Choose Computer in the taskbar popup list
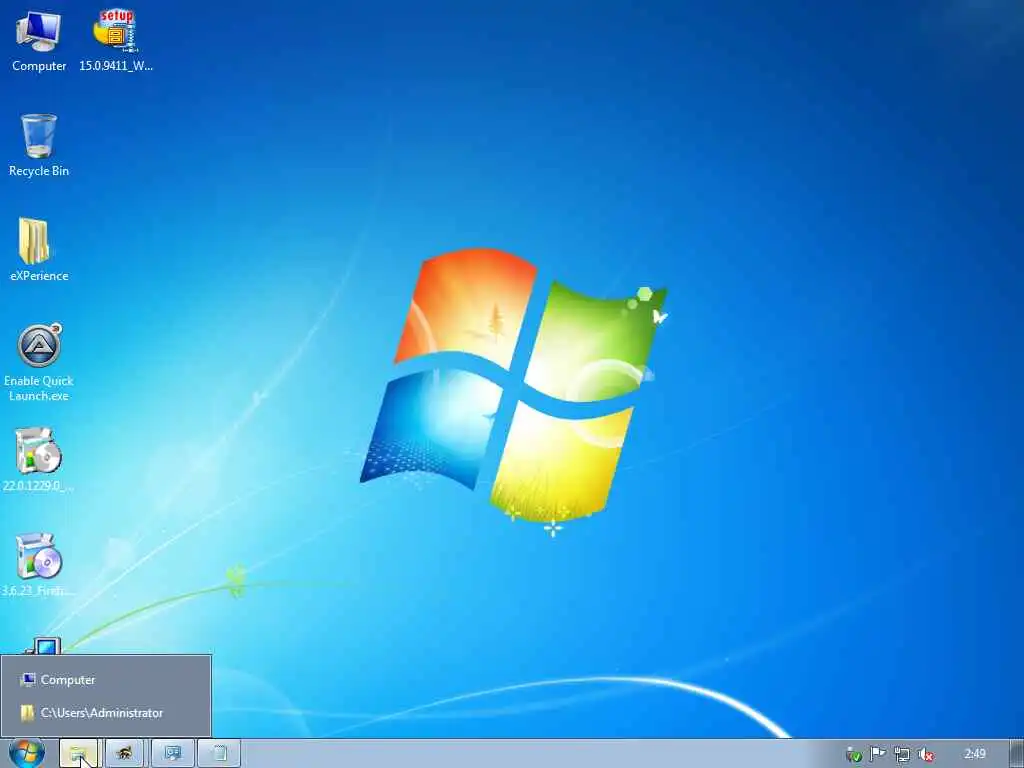1024x768 pixels. pos(106,680)
